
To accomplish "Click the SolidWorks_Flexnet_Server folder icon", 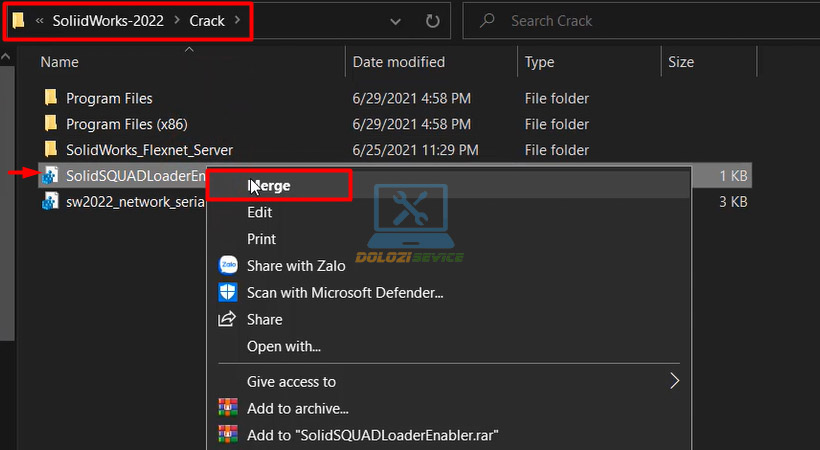I will 51,149.
